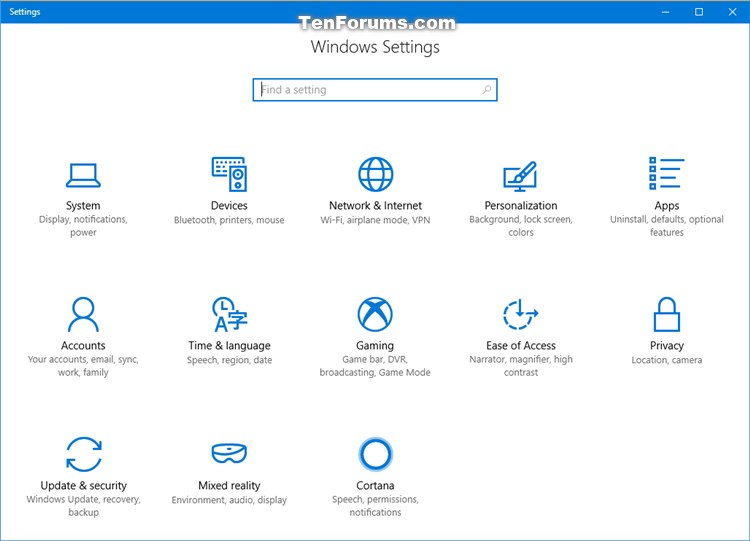Image resolution: width=750 pixels, height=541 pixels.
Task: Open the Update & security arrows icon
Action: click(84, 454)
